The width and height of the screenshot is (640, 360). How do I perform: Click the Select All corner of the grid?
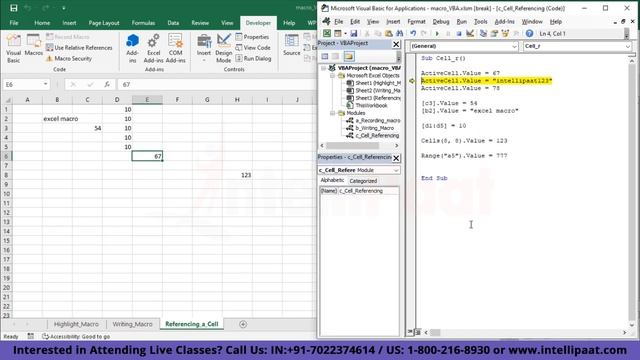click(x=7, y=100)
